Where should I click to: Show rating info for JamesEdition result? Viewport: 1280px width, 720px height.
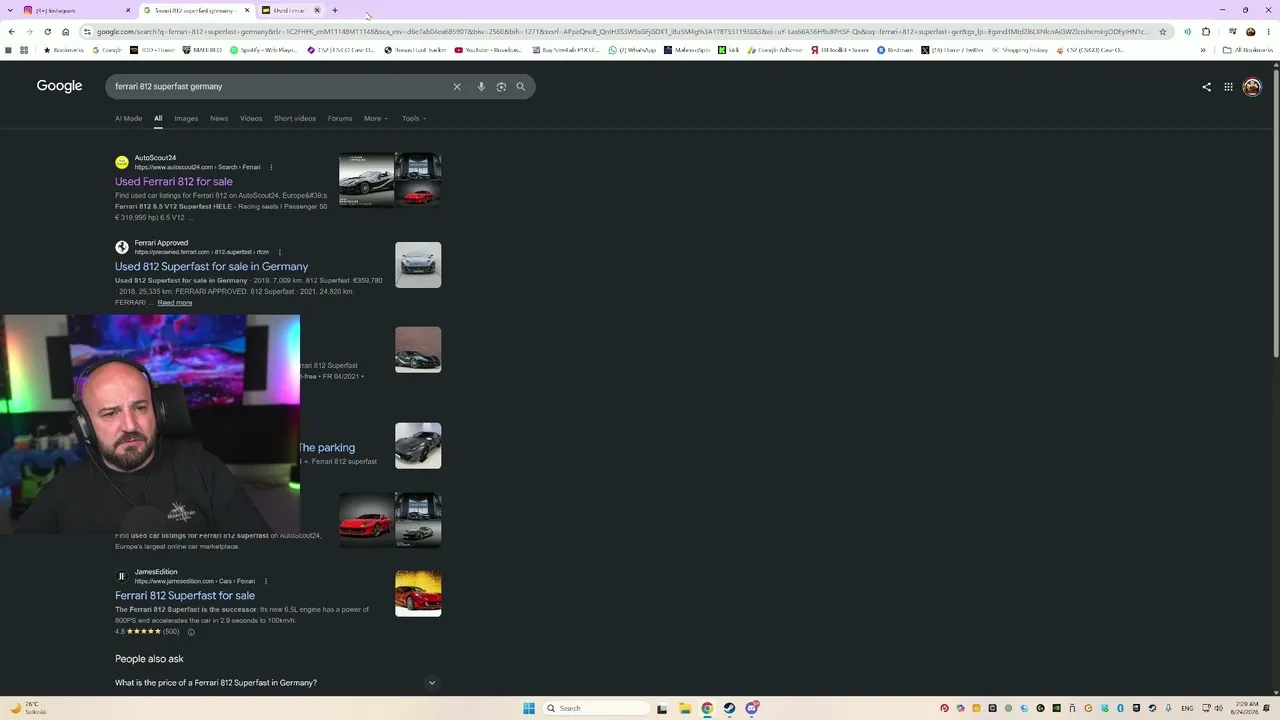point(191,632)
